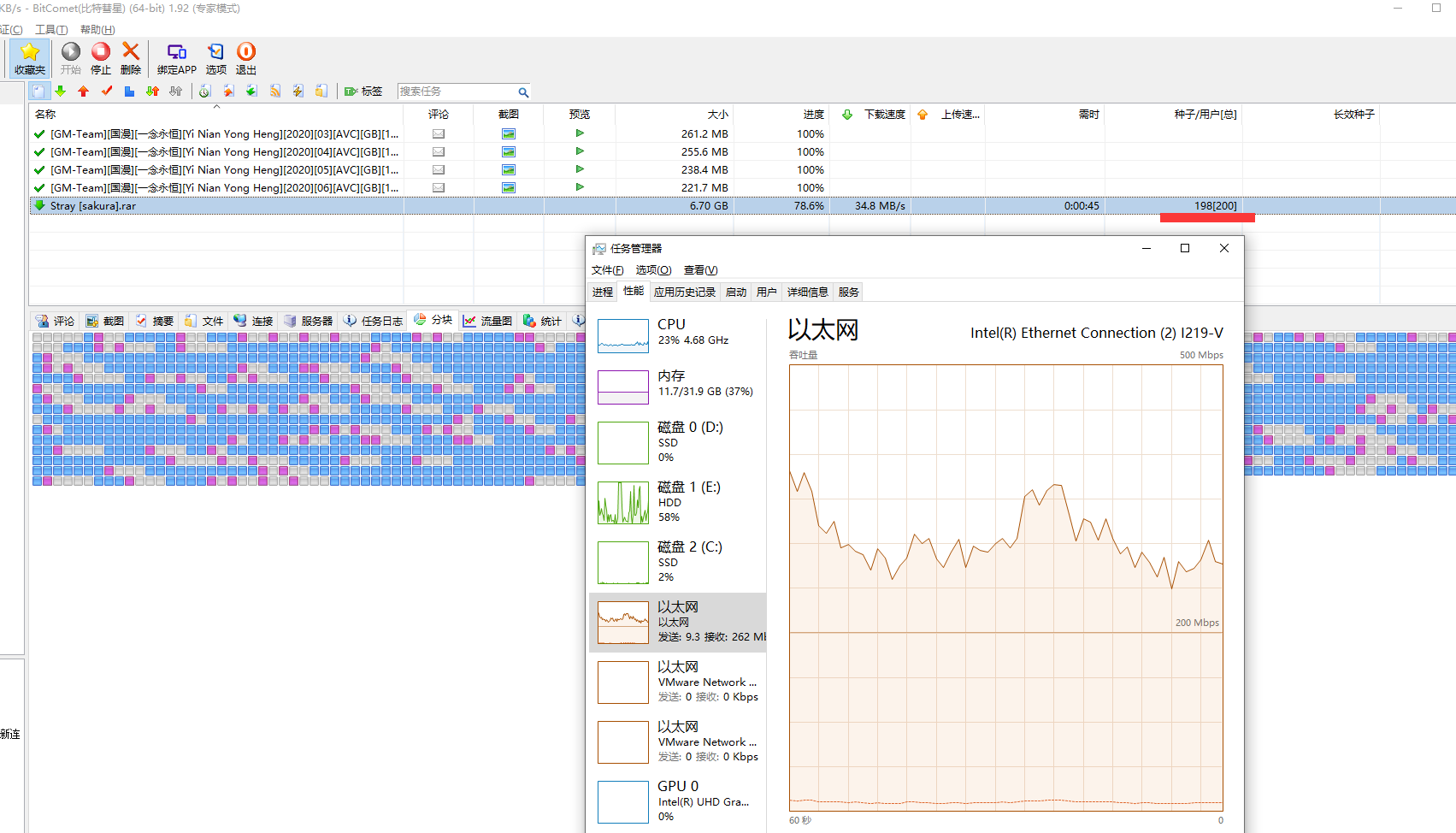Click the orange RSS feed icon

pos(274,92)
